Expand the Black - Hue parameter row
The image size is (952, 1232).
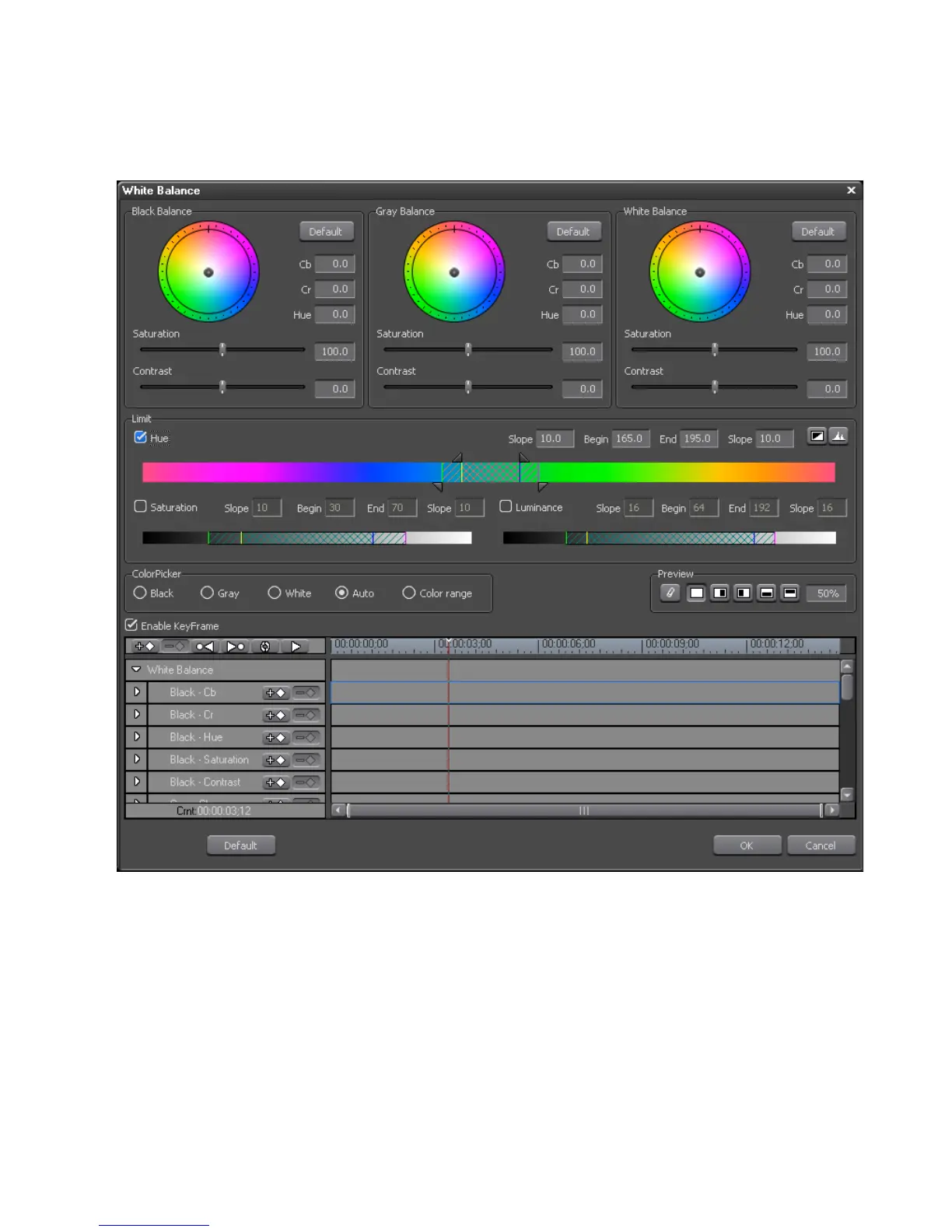[x=137, y=737]
